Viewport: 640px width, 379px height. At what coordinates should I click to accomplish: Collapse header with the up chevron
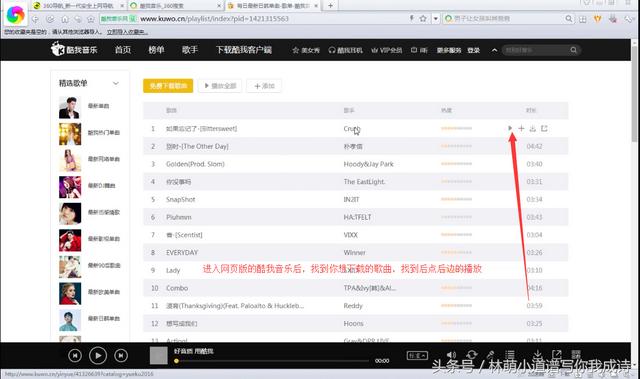494,50
